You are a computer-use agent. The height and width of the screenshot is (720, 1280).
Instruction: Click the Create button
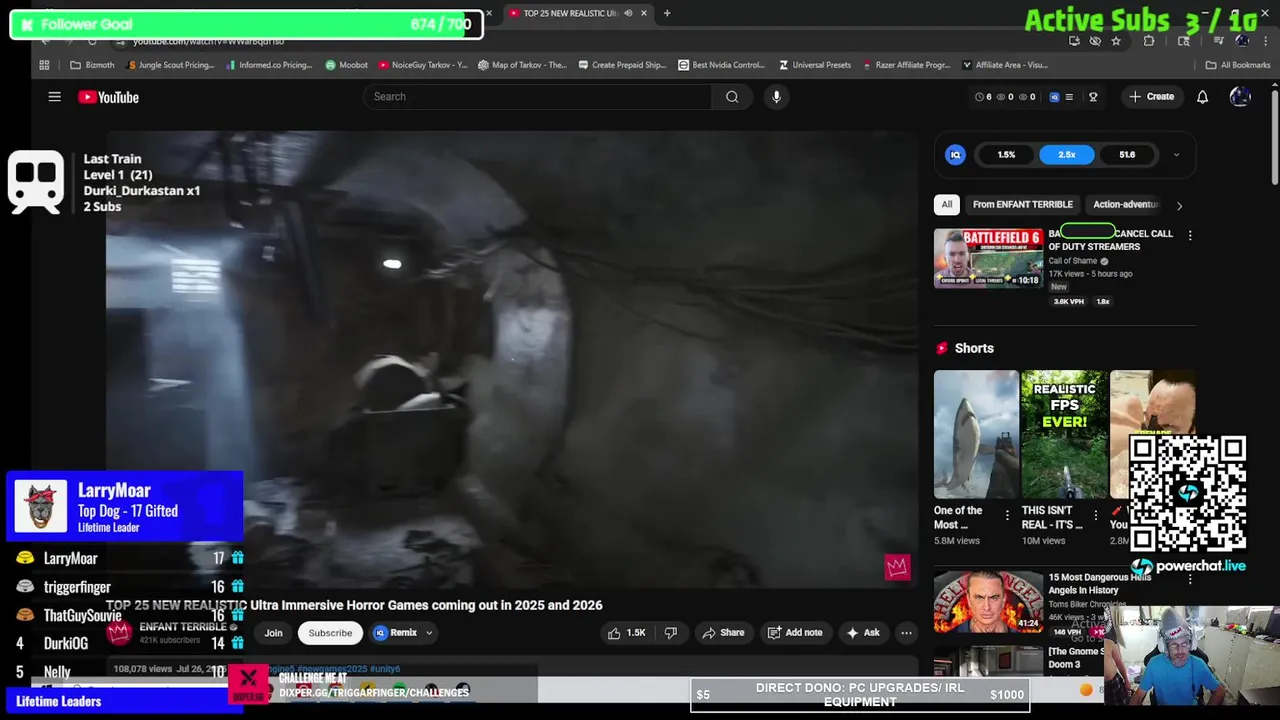coord(1151,97)
